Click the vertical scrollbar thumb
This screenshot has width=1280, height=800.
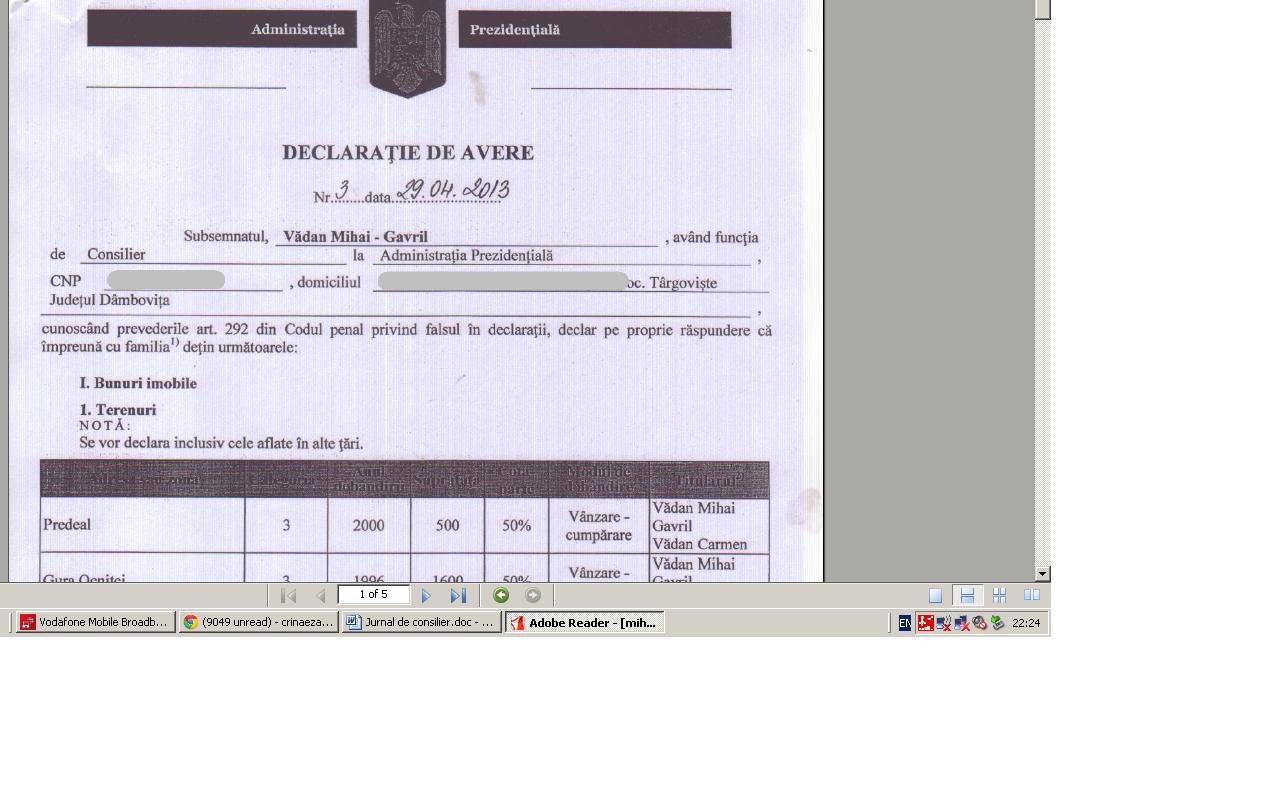pyautogui.click(x=1043, y=9)
